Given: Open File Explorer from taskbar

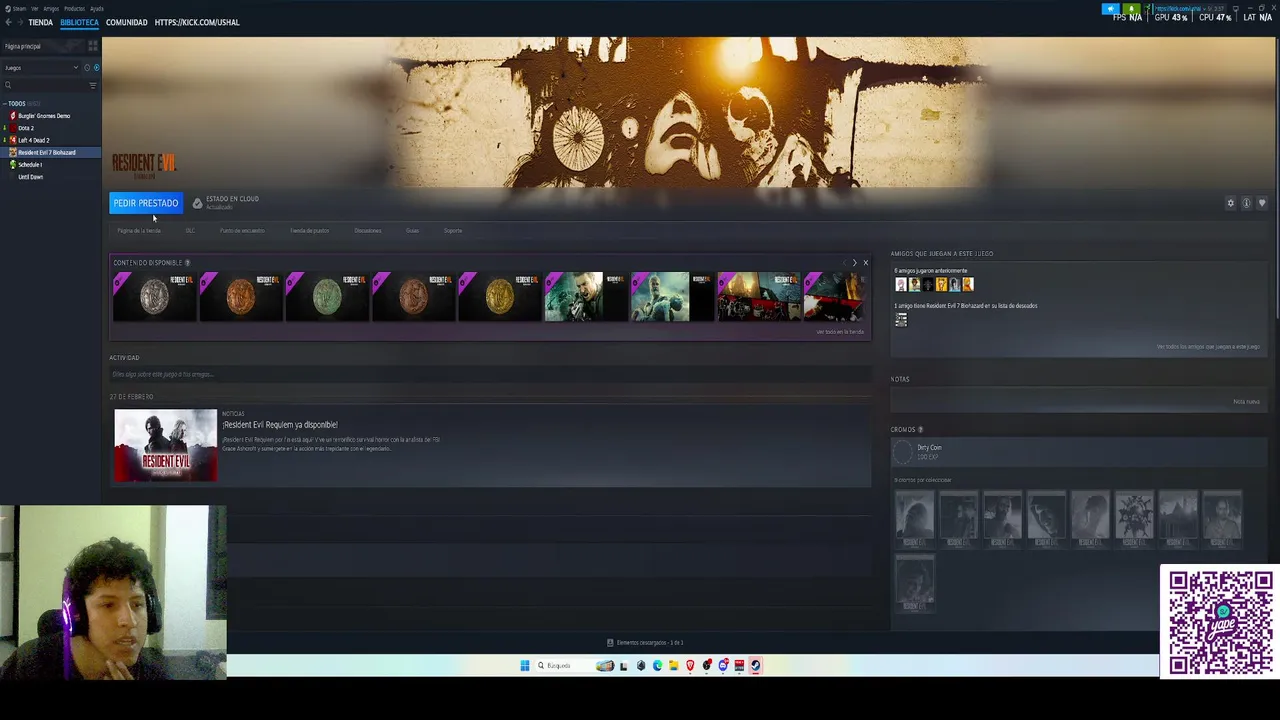Looking at the screenshot, I should tap(674, 666).
